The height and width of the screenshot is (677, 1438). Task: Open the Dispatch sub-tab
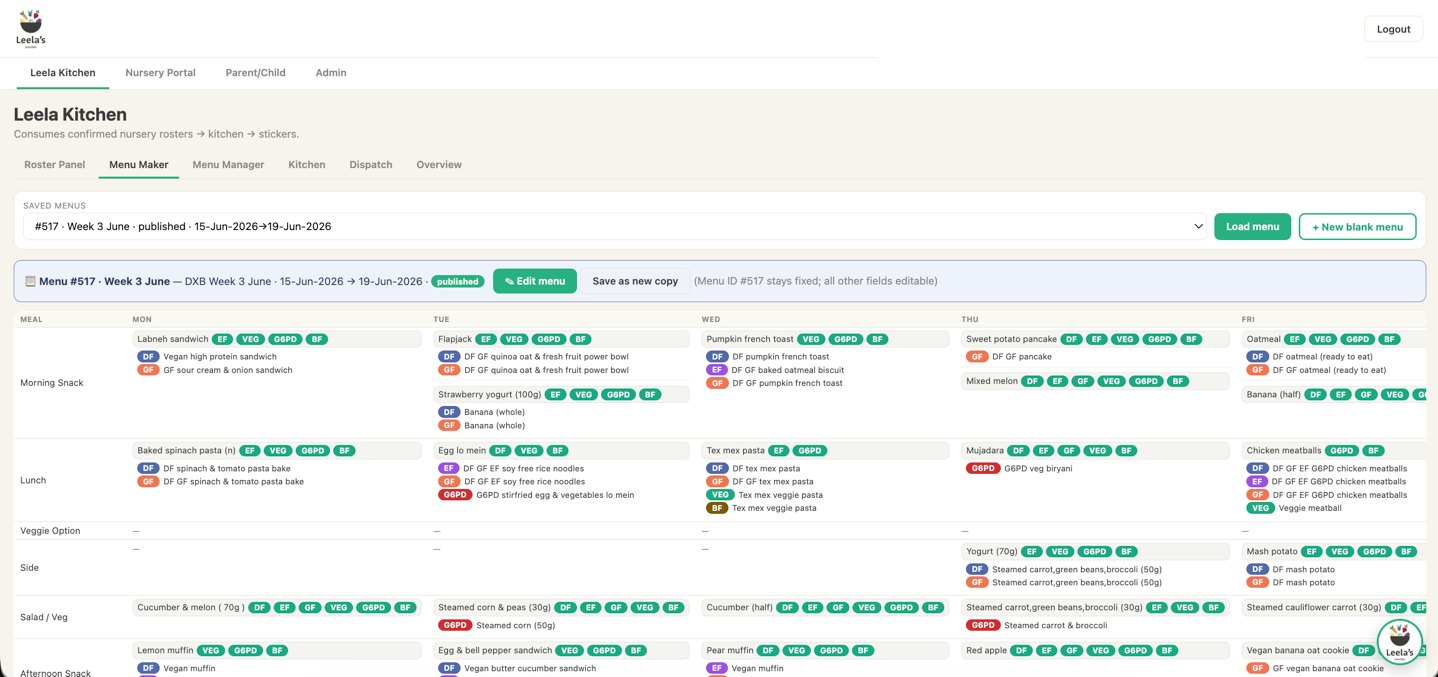point(371,164)
